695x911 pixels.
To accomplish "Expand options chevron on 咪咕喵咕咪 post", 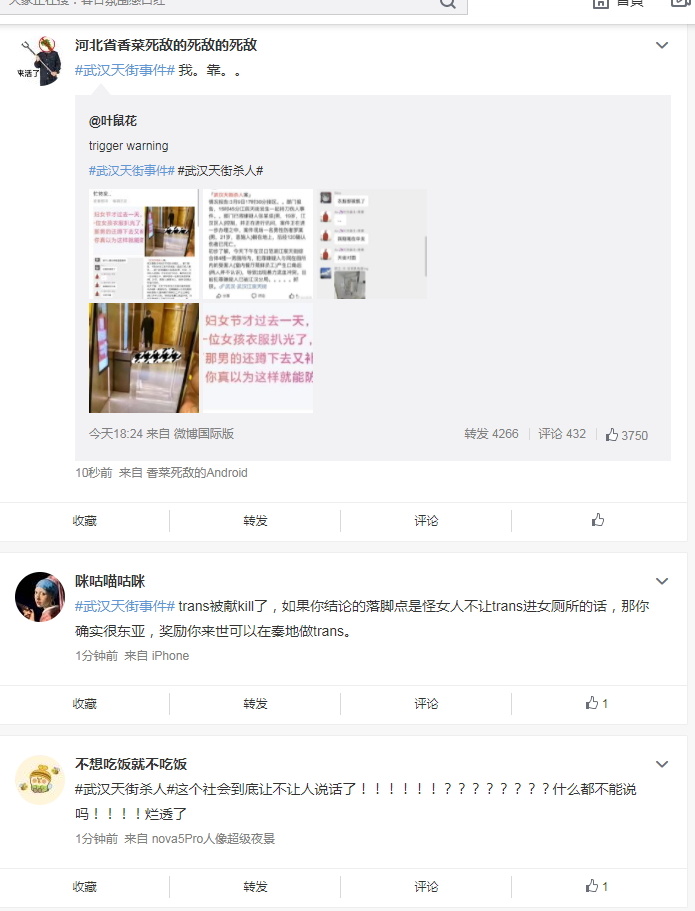I will point(662,582).
